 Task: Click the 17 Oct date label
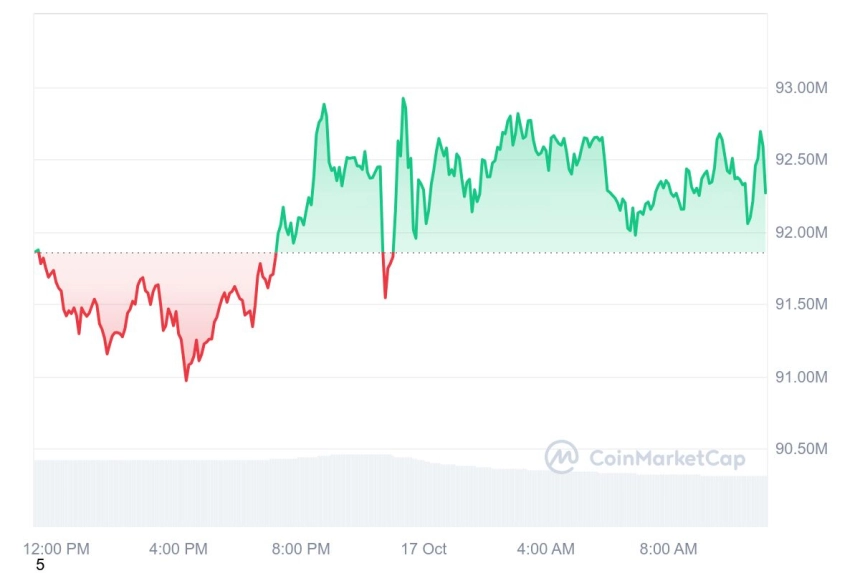click(x=423, y=549)
